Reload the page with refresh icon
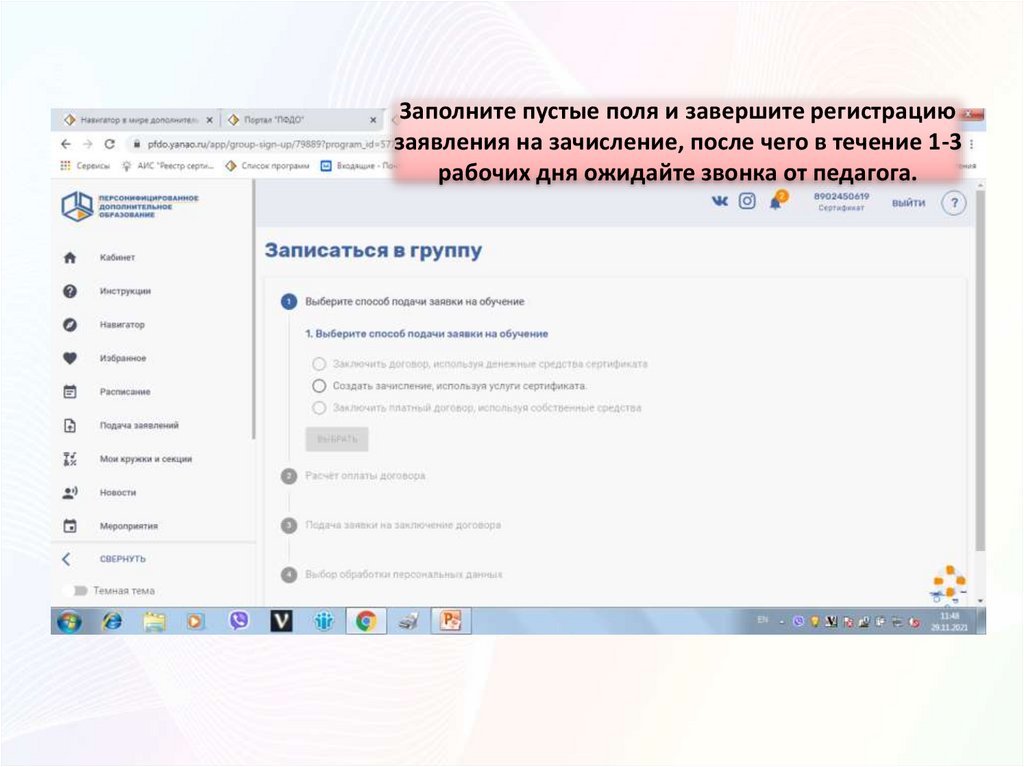Viewport: 1024px width, 767px height. [110, 144]
